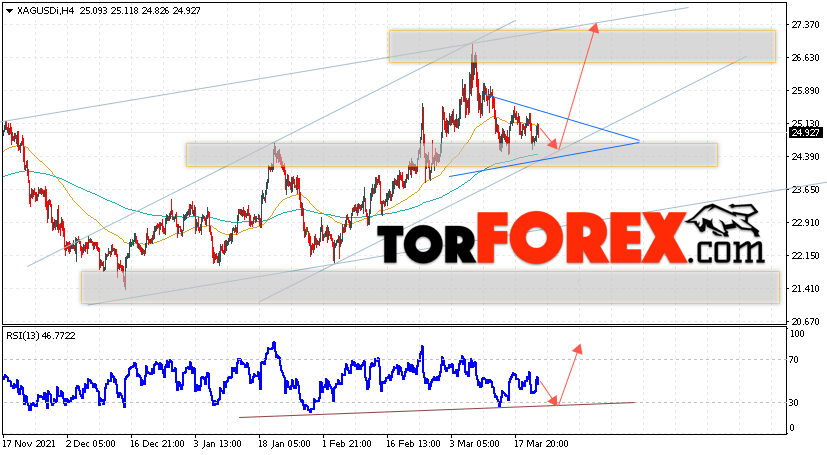Select the lower gray support zone near 21.410
The height and width of the screenshot is (455, 827).
[430, 287]
